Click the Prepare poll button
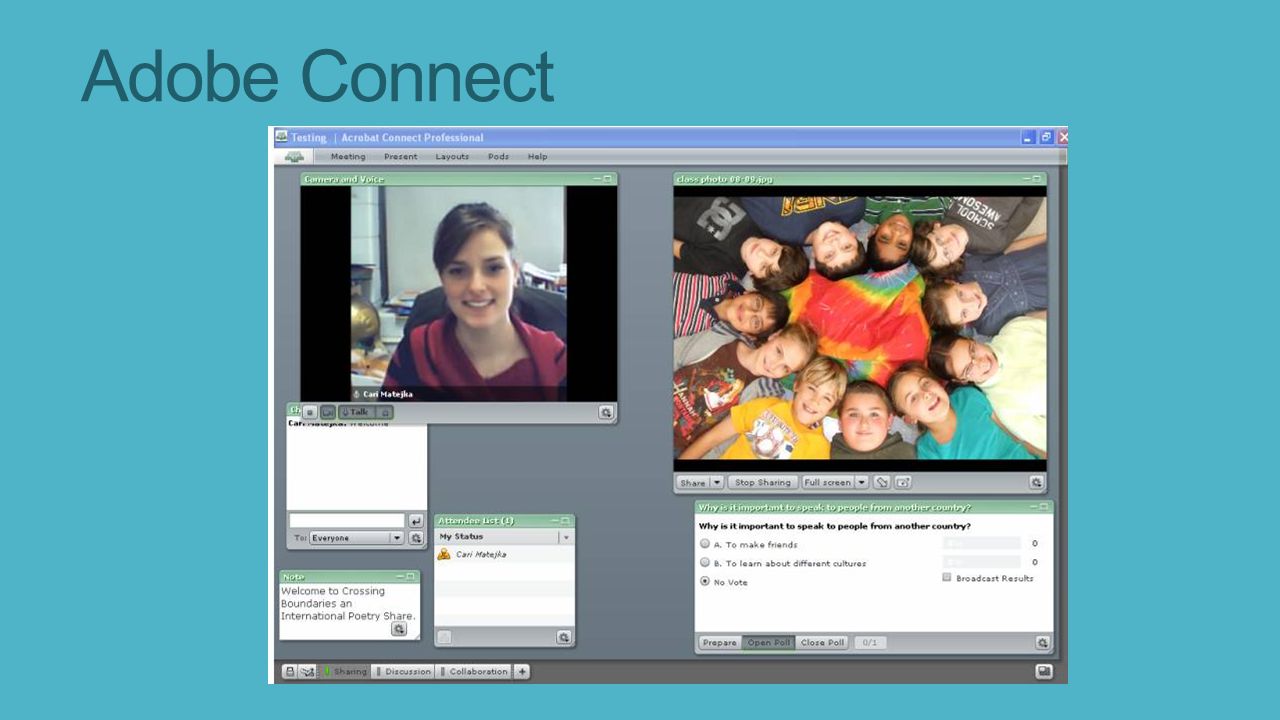 (x=719, y=643)
